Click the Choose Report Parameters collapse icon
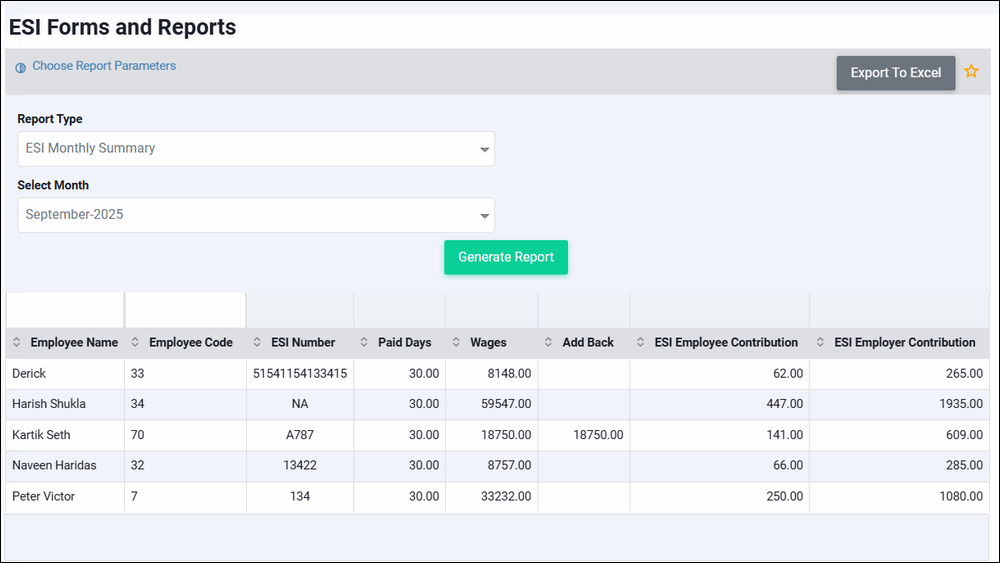The width and height of the screenshot is (1000, 563). 20,68
